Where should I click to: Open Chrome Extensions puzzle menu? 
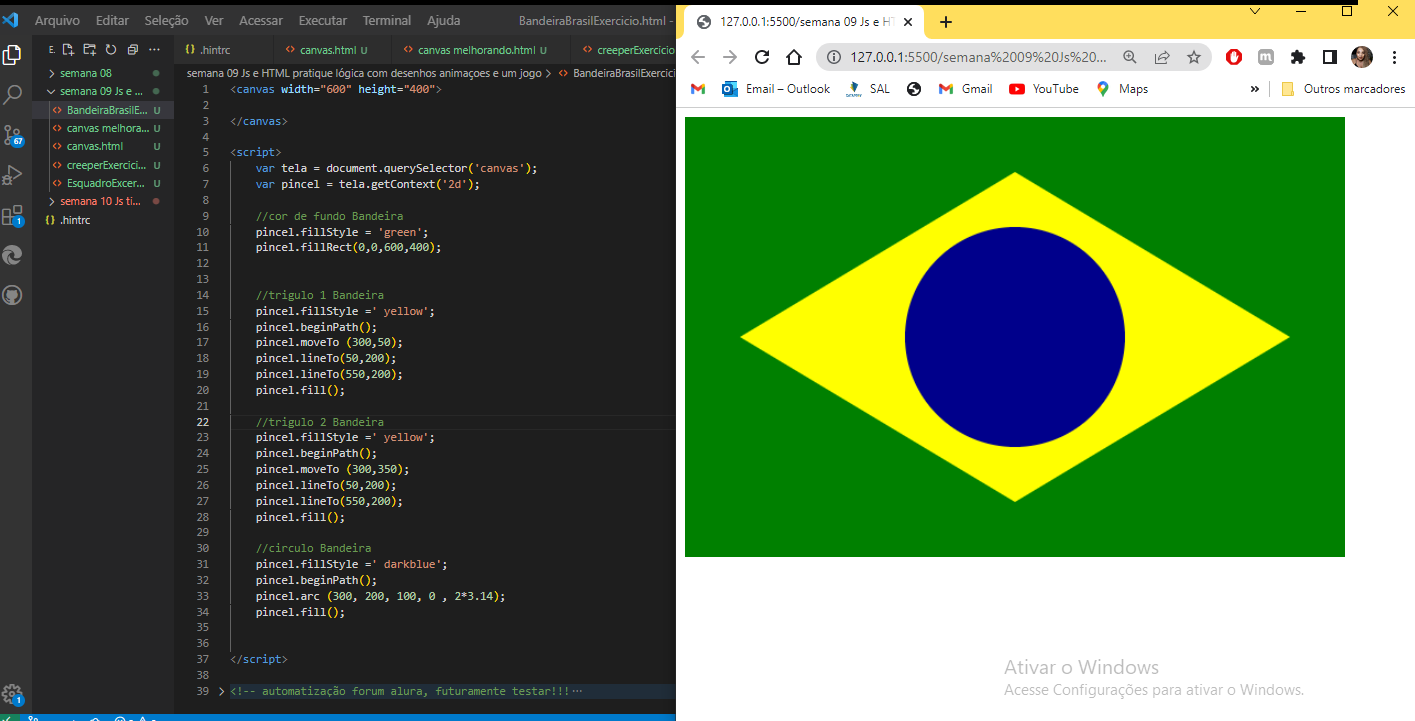[x=1298, y=57]
